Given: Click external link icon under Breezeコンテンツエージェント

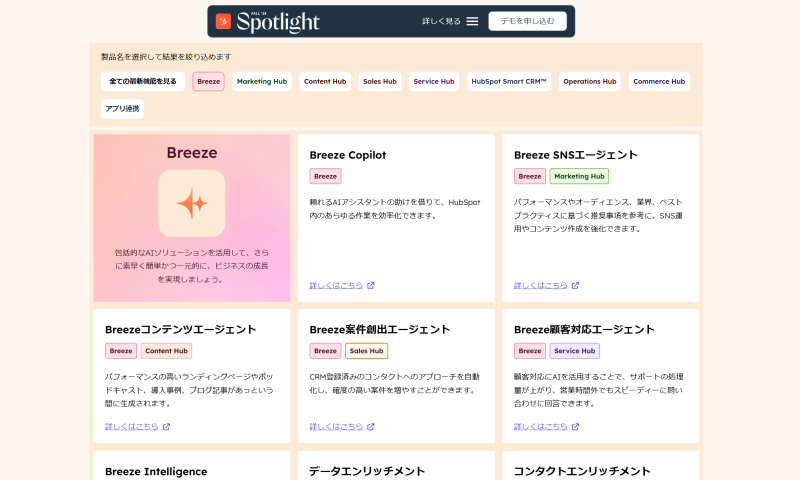Looking at the screenshot, I should [166, 426].
